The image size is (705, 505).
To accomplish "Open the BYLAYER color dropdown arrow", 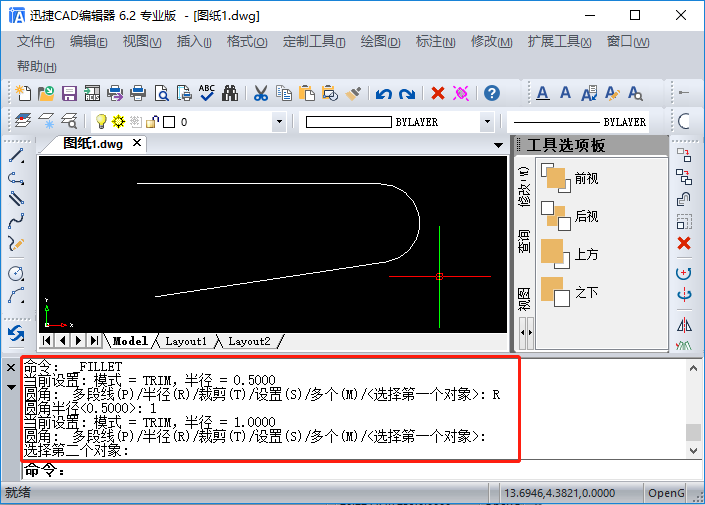I will pos(487,122).
